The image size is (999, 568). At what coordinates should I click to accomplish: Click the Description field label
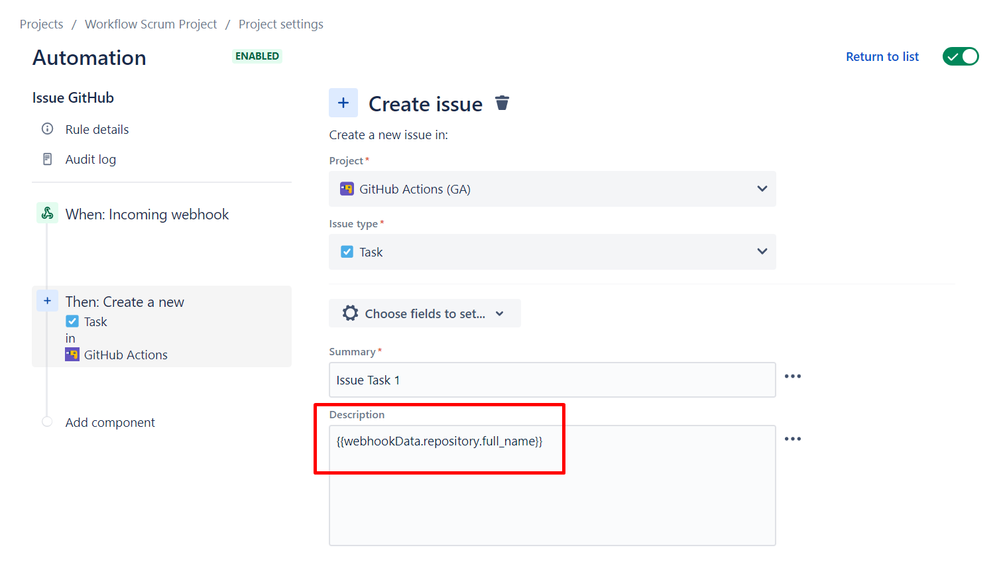[357, 415]
